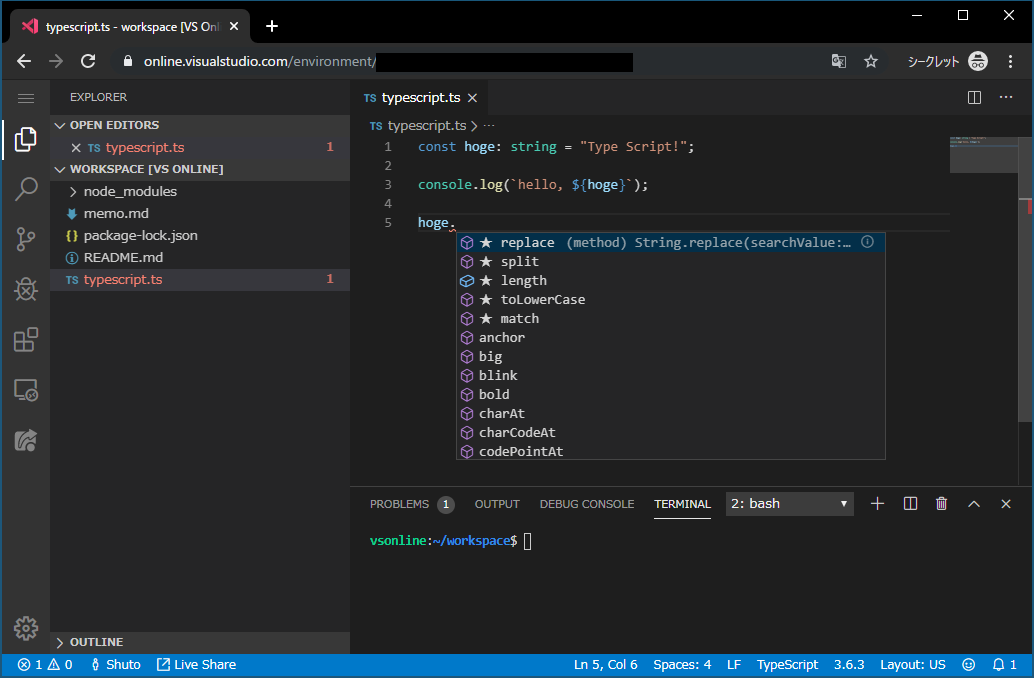Click Live Share in the status bar

(197, 665)
